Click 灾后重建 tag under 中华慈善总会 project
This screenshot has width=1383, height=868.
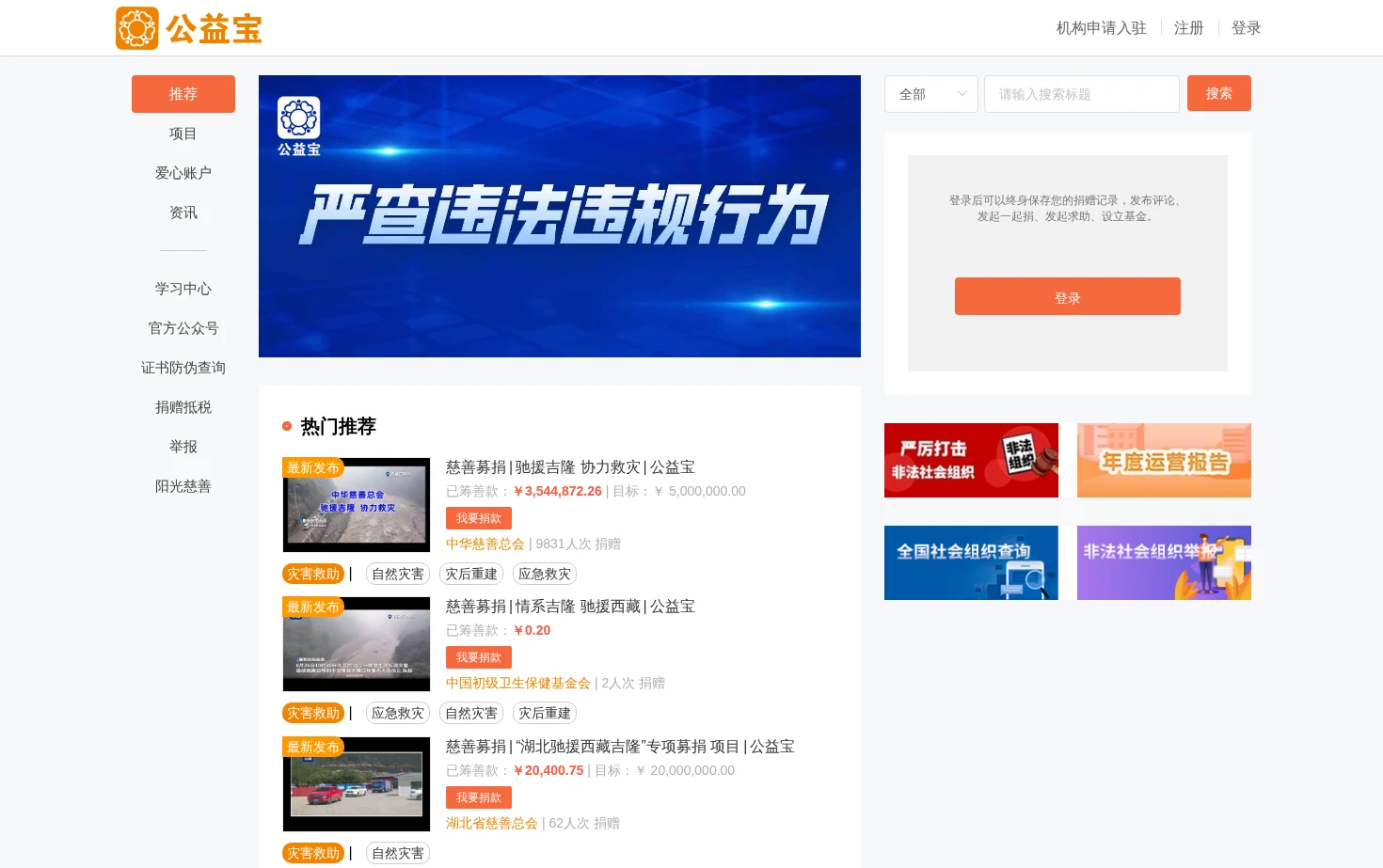pyautogui.click(x=471, y=574)
